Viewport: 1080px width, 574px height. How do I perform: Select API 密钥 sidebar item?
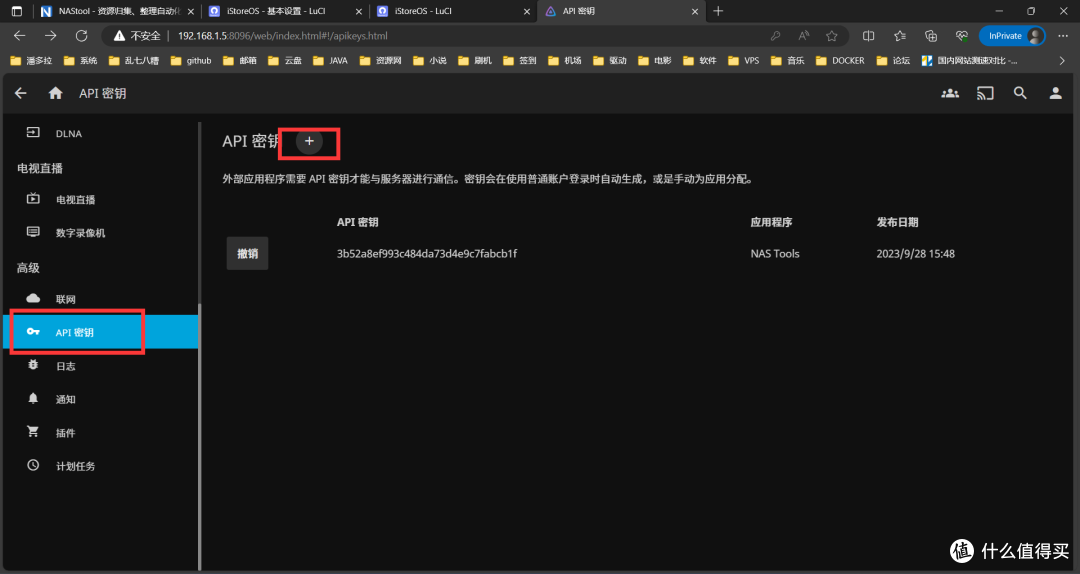(x=101, y=332)
